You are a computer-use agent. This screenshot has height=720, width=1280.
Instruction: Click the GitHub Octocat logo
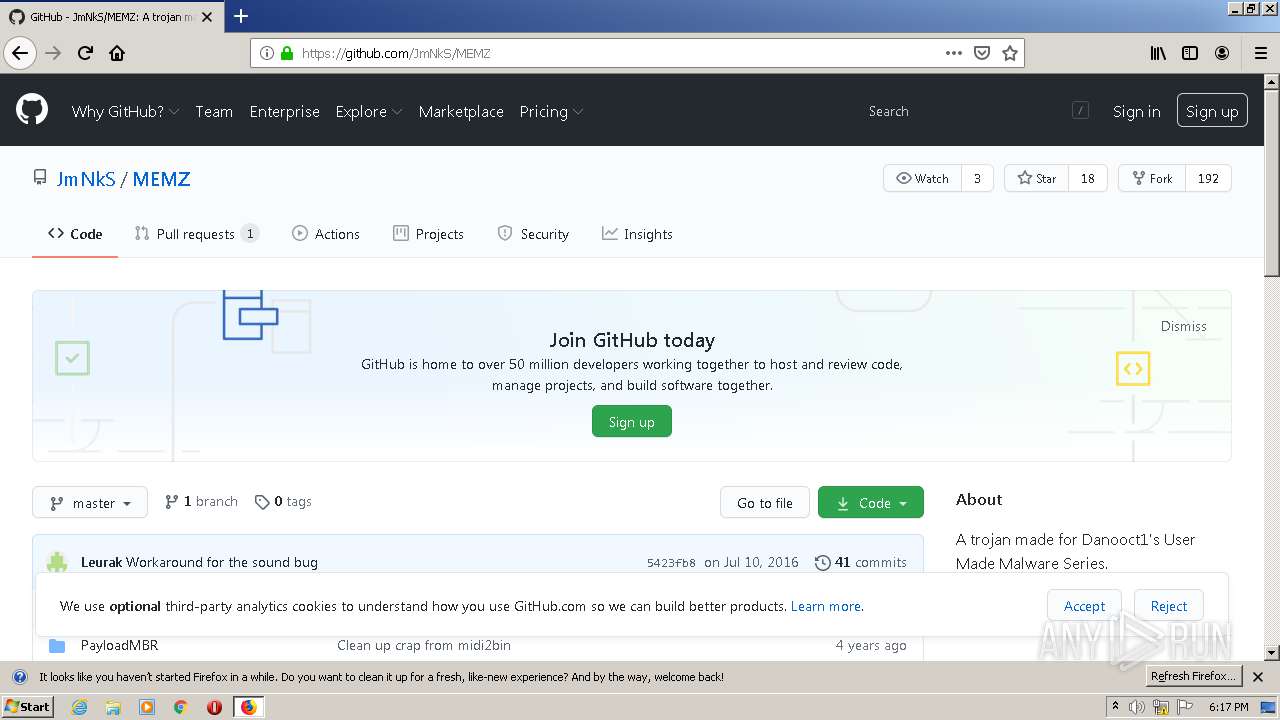pyautogui.click(x=32, y=110)
